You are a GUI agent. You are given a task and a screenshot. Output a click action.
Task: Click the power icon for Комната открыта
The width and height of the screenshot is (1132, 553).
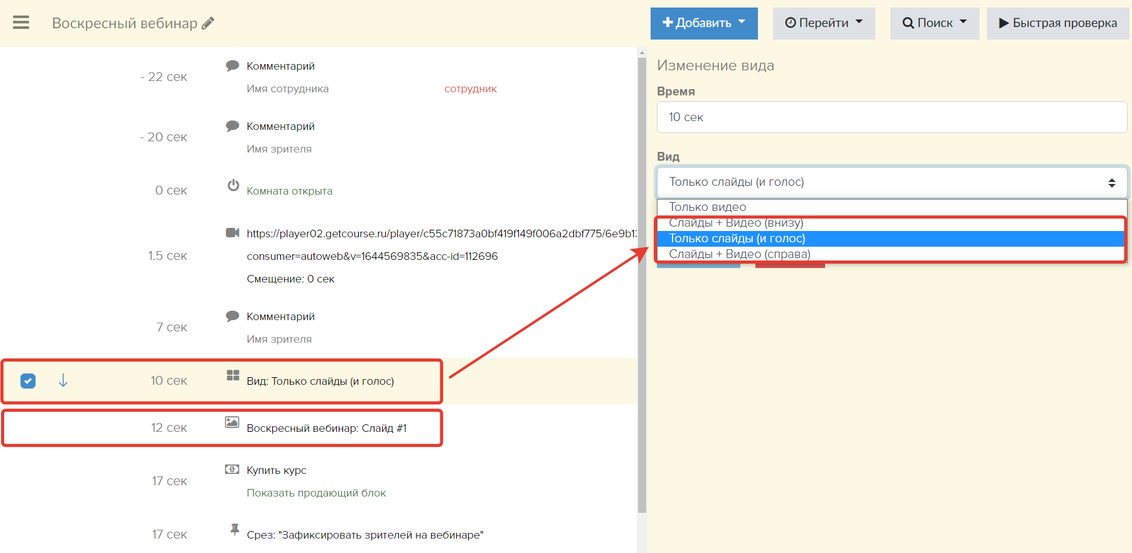point(233,186)
